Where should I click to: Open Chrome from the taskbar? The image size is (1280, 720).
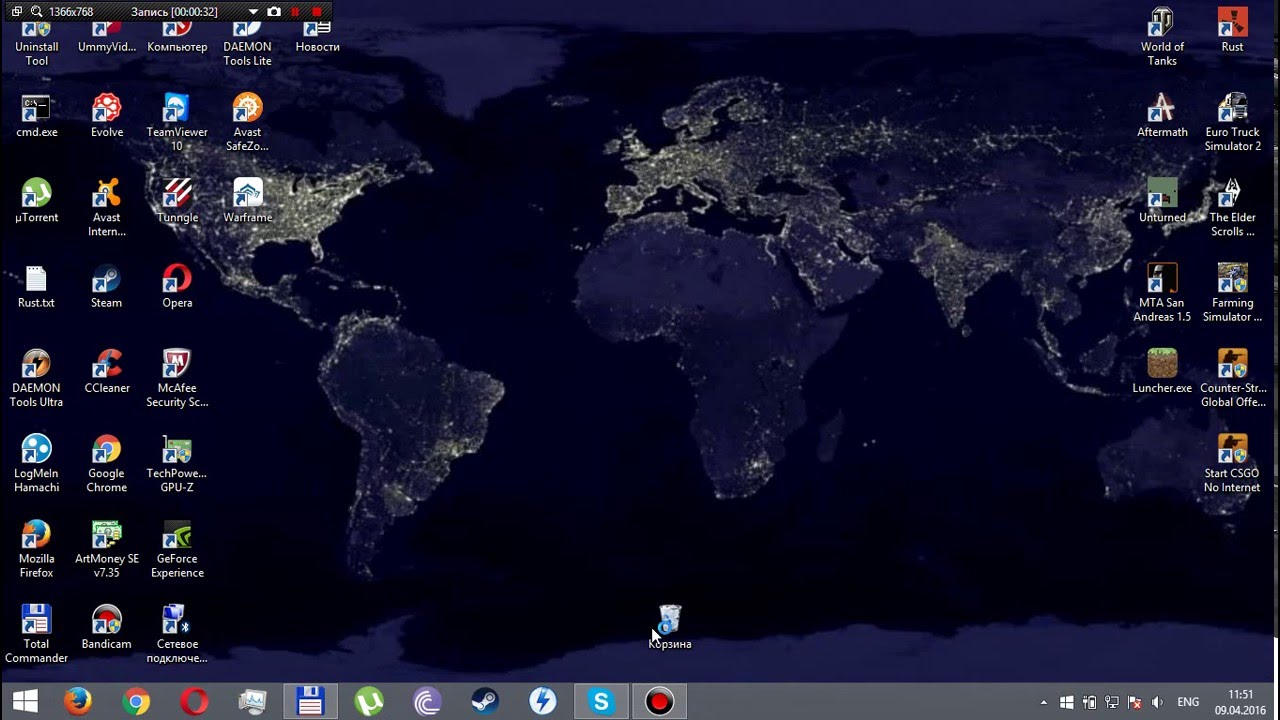tap(136, 702)
